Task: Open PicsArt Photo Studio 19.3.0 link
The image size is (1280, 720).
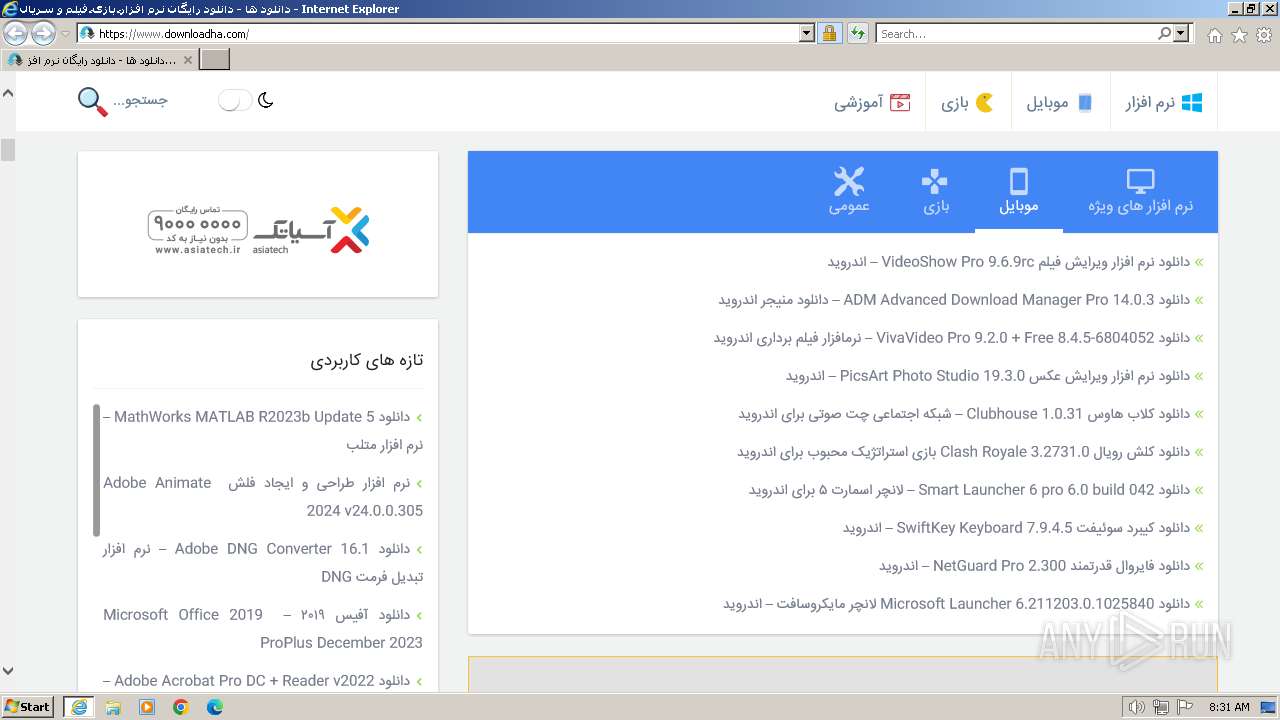Action: tap(987, 376)
